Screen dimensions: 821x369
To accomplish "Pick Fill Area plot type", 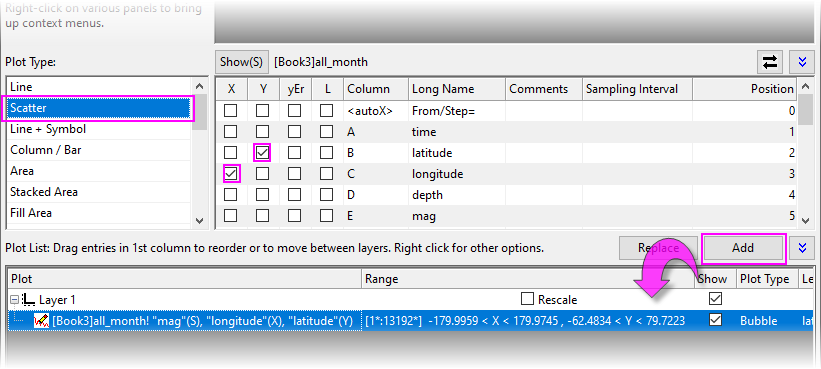I will click(x=99, y=213).
